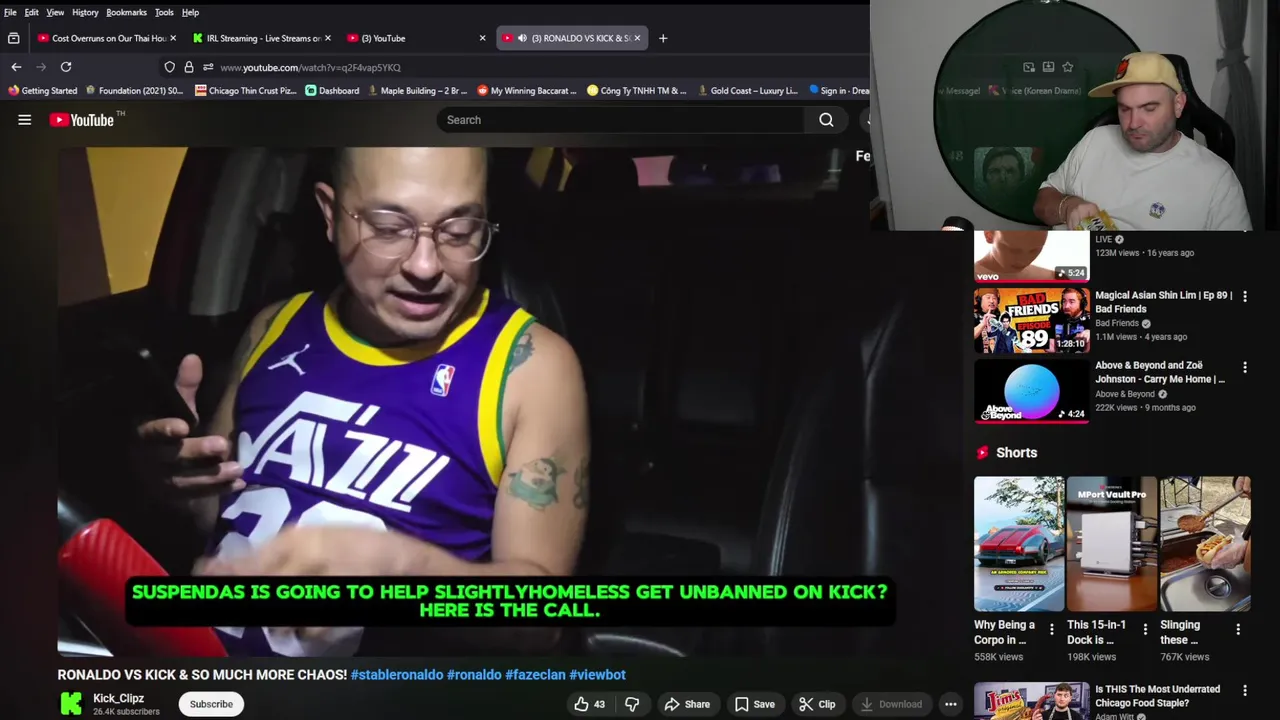Screen dimensions: 1280x720
Task: Open the Tools menu
Action: [164, 12]
